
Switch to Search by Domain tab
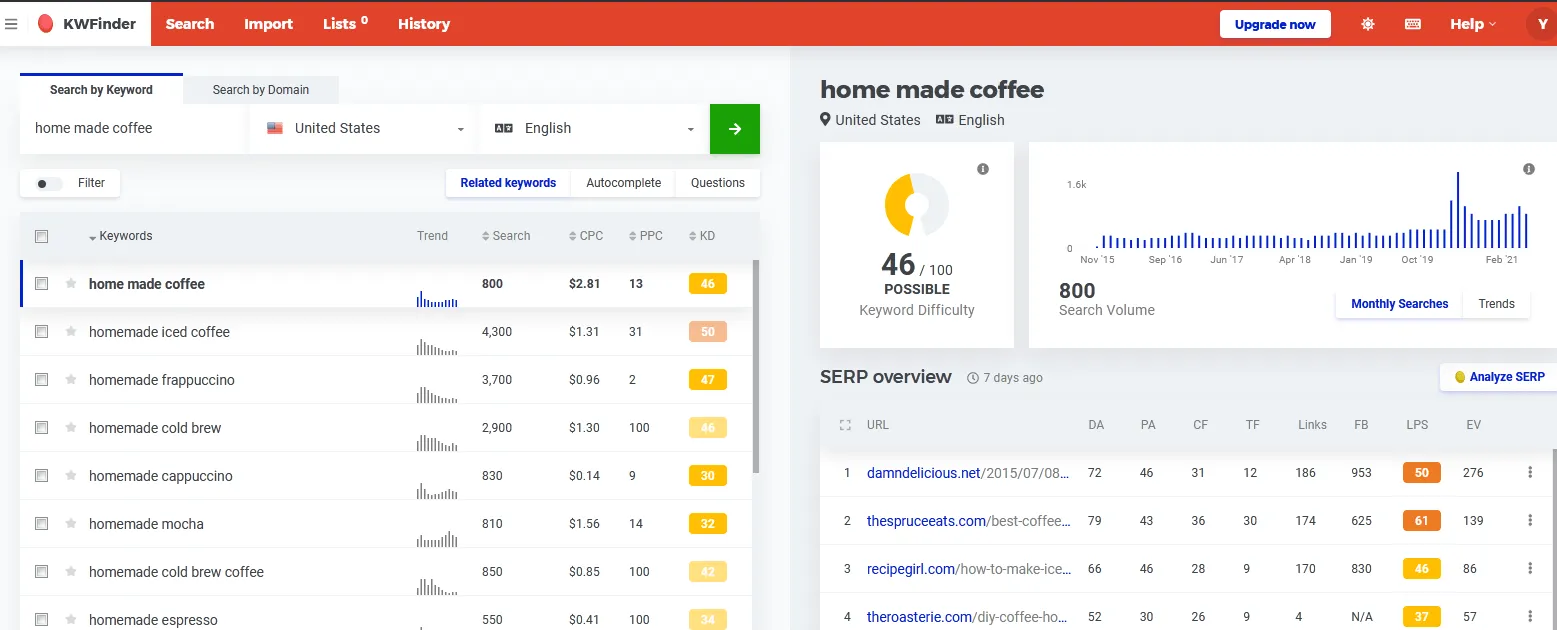click(x=260, y=90)
